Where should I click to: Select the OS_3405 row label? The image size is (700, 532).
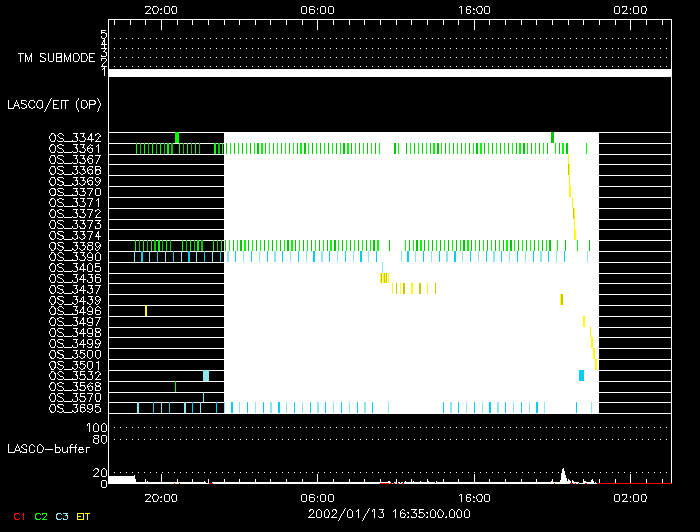pyautogui.click(x=75, y=268)
